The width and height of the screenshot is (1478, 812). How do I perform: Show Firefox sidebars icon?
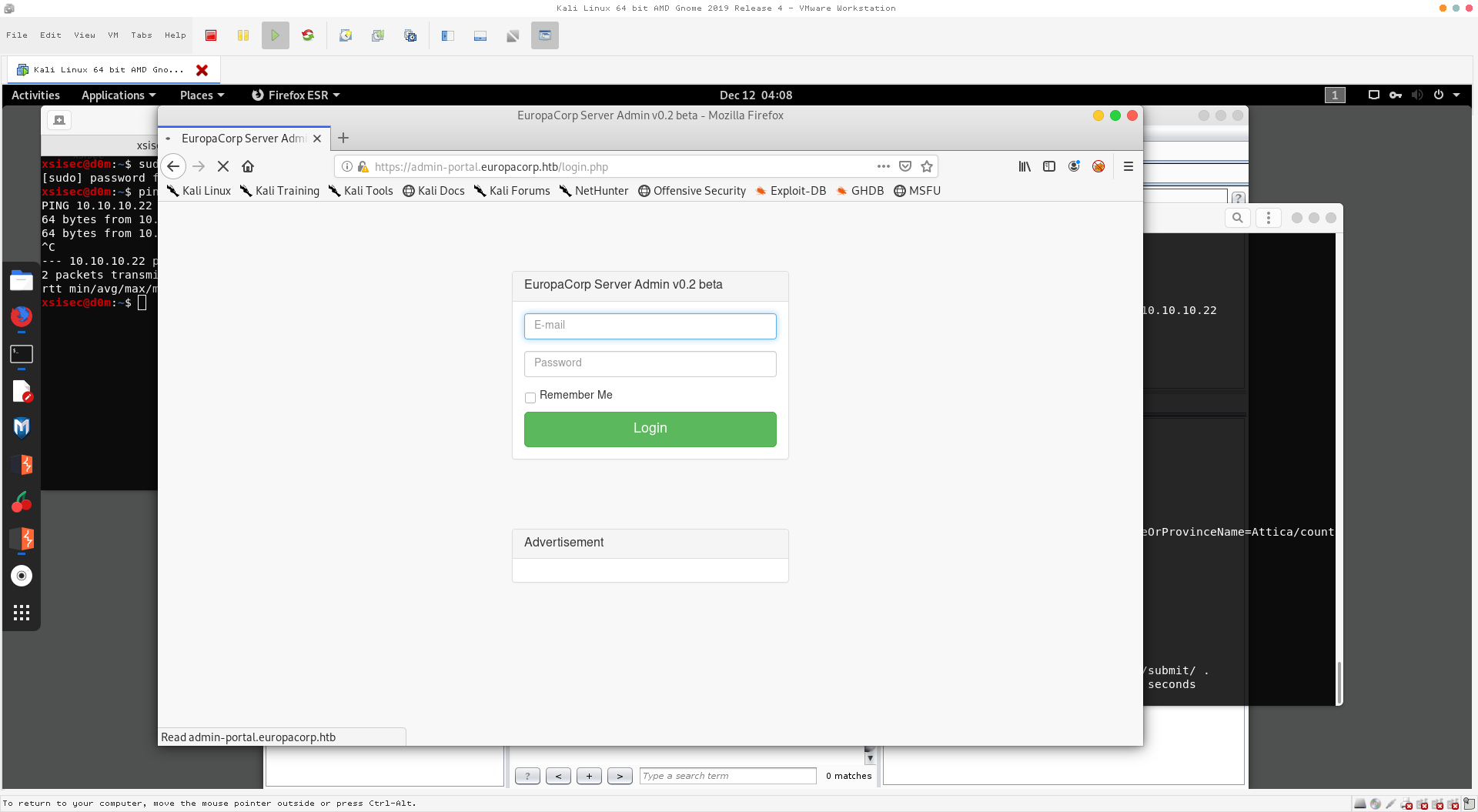coord(1049,166)
